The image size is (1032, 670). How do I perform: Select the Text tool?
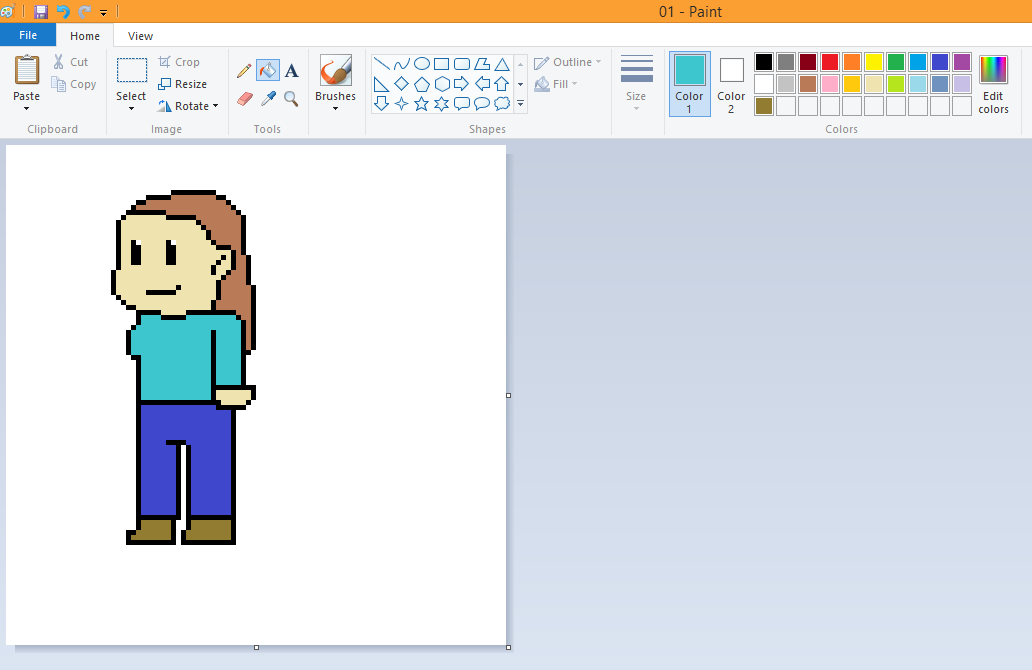[291, 70]
